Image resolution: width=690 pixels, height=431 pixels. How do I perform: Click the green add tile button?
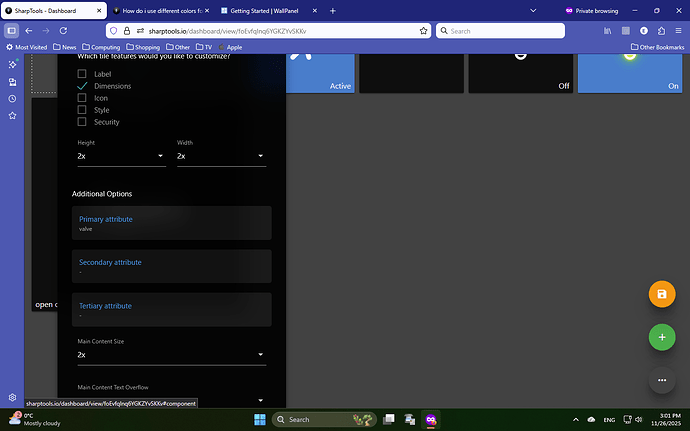point(661,337)
